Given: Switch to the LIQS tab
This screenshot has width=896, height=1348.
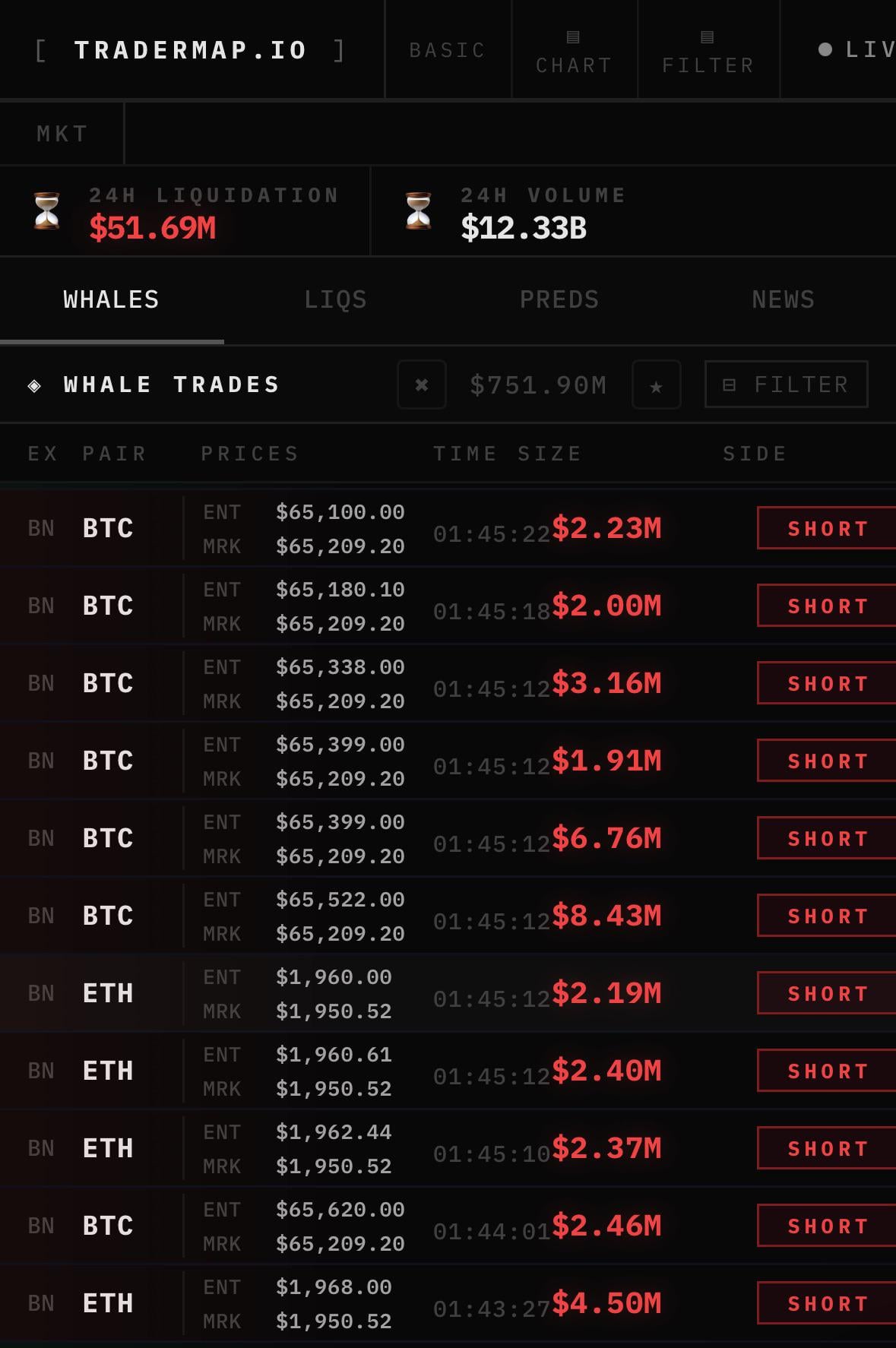Looking at the screenshot, I should (335, 300).
